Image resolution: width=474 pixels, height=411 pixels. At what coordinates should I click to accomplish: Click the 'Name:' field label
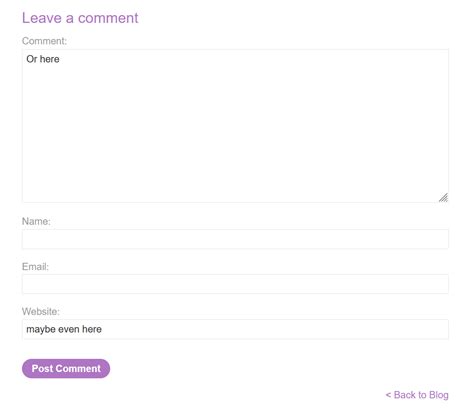(x=36, y=221)
